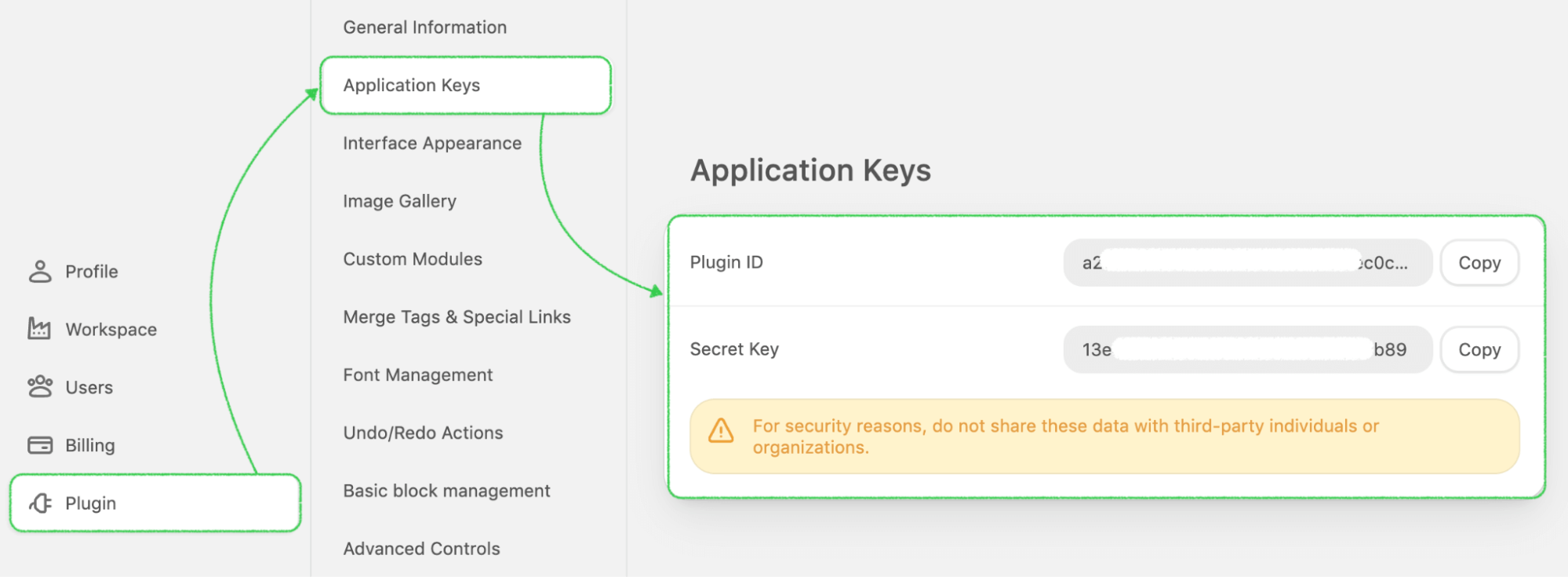Screen dimensions: 1568x577
Task: Go to Basic block management
Action: coord(446,491)
